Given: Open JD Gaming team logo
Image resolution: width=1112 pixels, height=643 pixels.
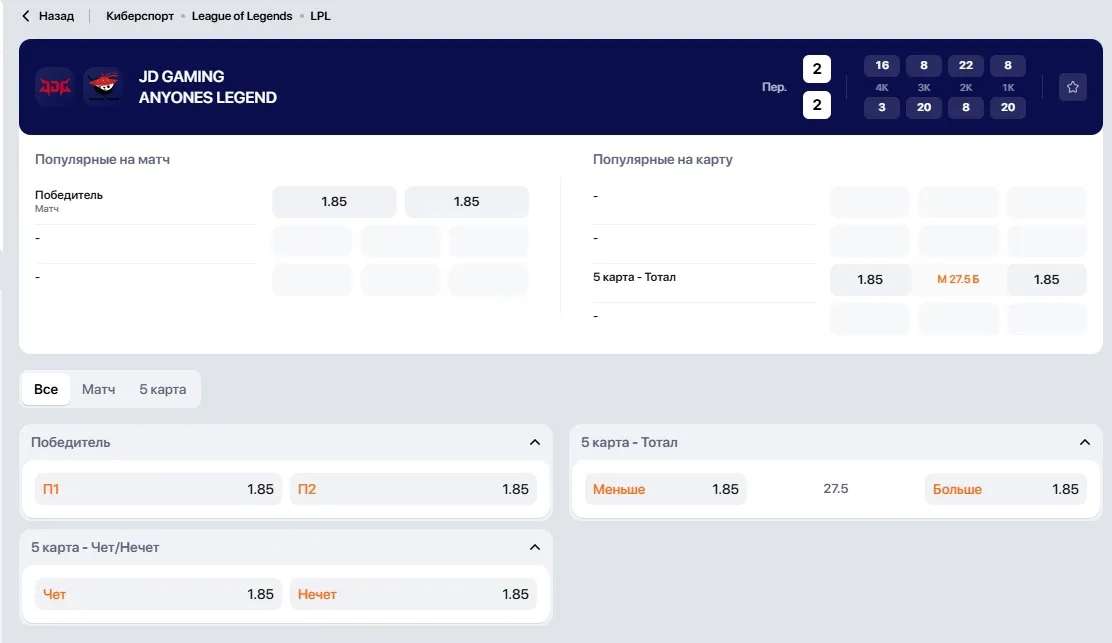Looking at the screenshot, I should 55,86.
